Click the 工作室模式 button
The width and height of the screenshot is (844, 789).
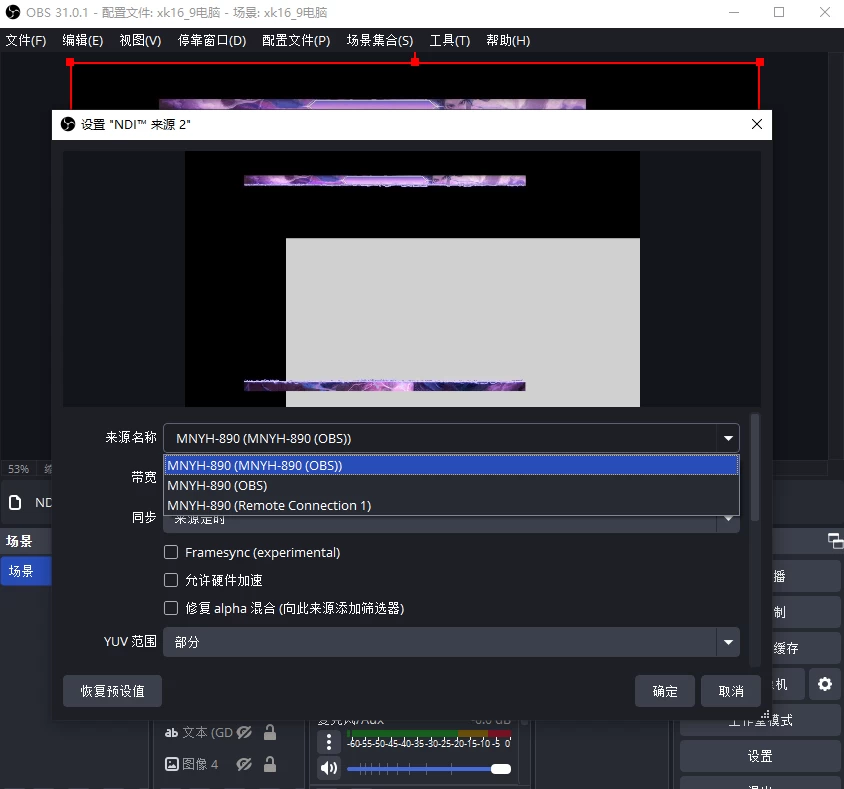click(759, 720)
